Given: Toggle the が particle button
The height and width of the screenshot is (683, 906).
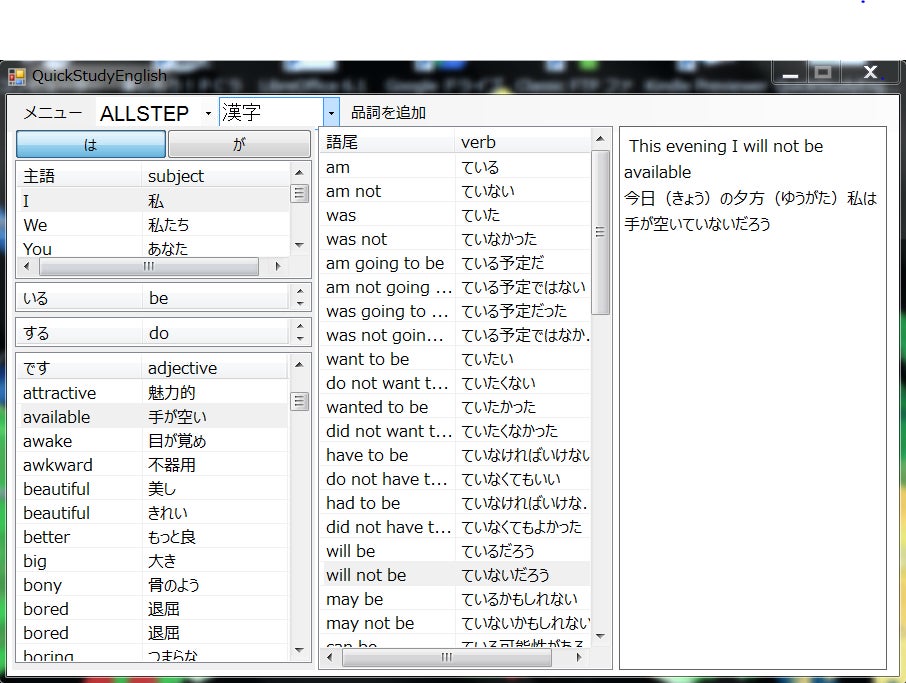Looking at the screenshot, I should tap(238, 145).
